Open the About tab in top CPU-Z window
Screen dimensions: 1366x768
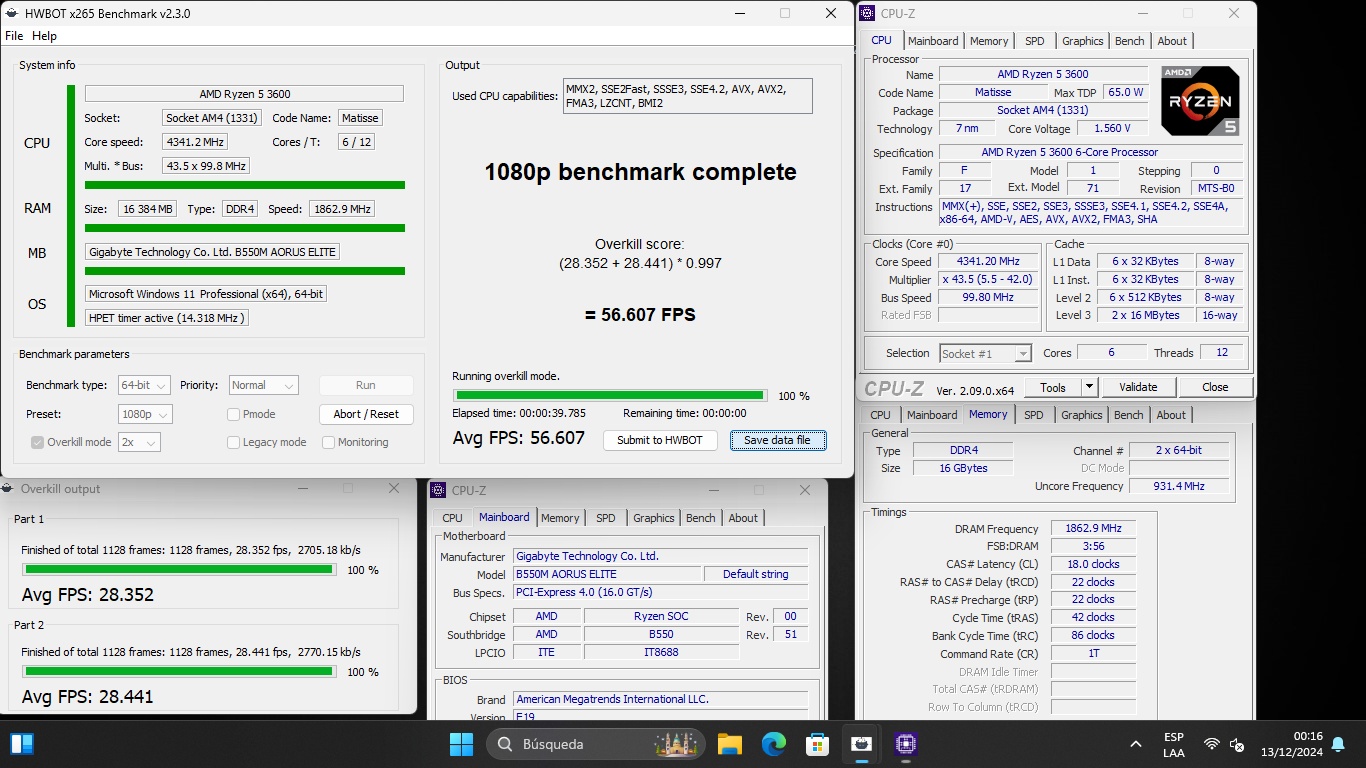click(1172, 41)
